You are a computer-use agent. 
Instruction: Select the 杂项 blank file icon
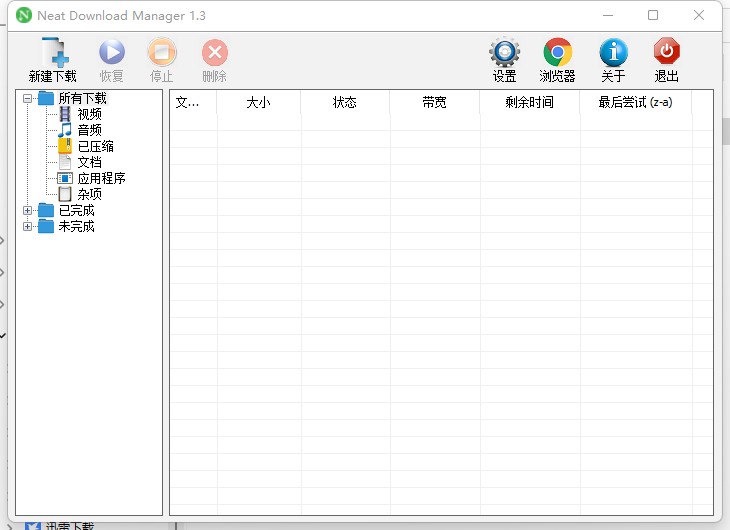(x=65, y=194)
